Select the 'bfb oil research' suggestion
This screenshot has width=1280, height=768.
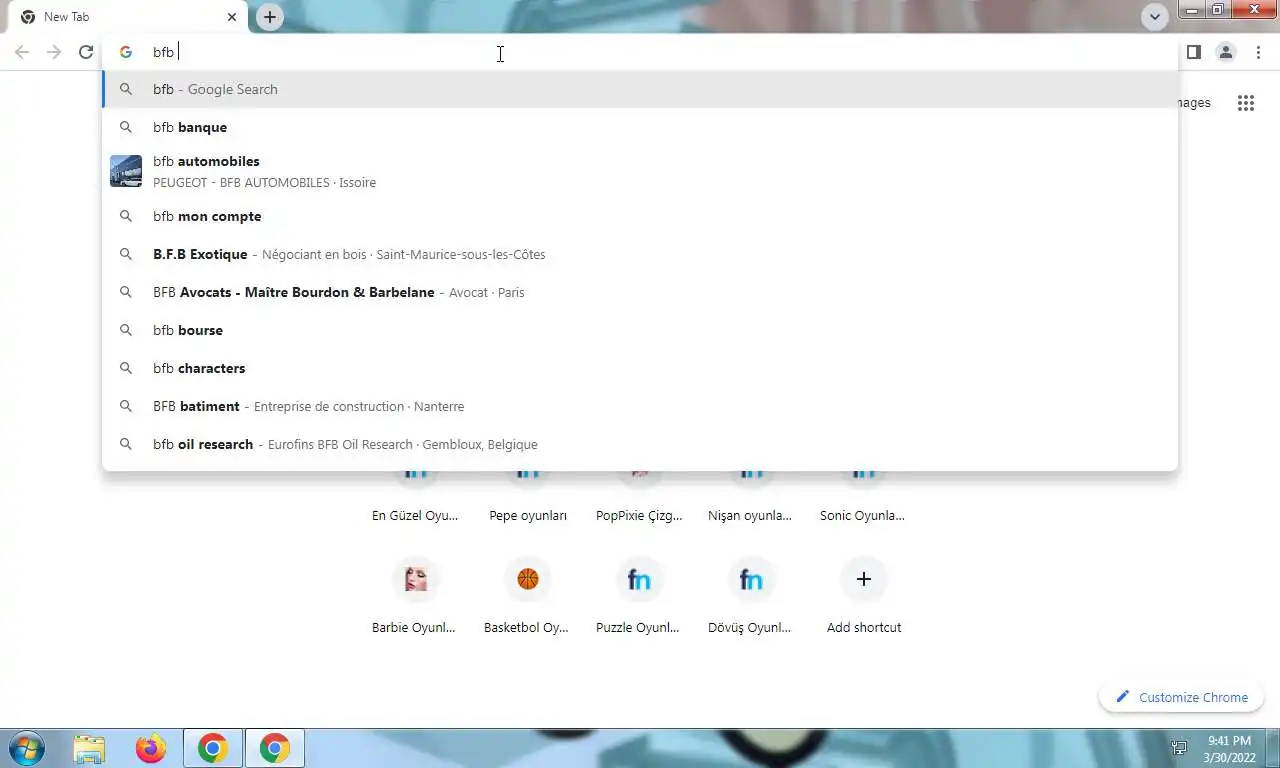[640, 444]
